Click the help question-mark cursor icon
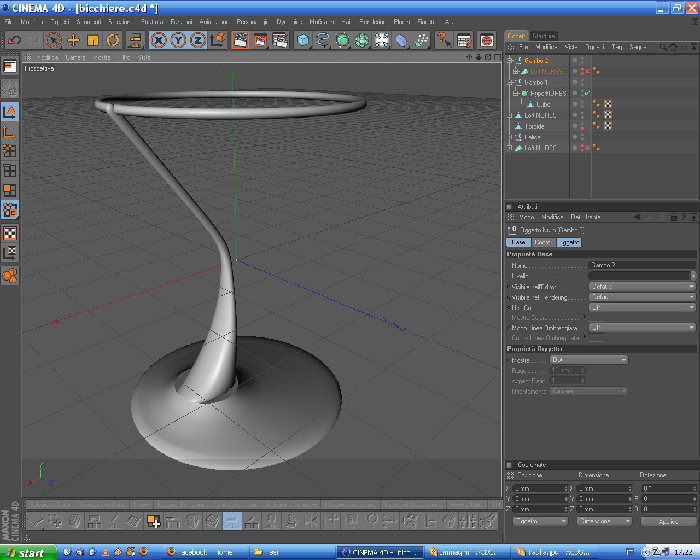700x560 pixels. click(x=444, y=41)
